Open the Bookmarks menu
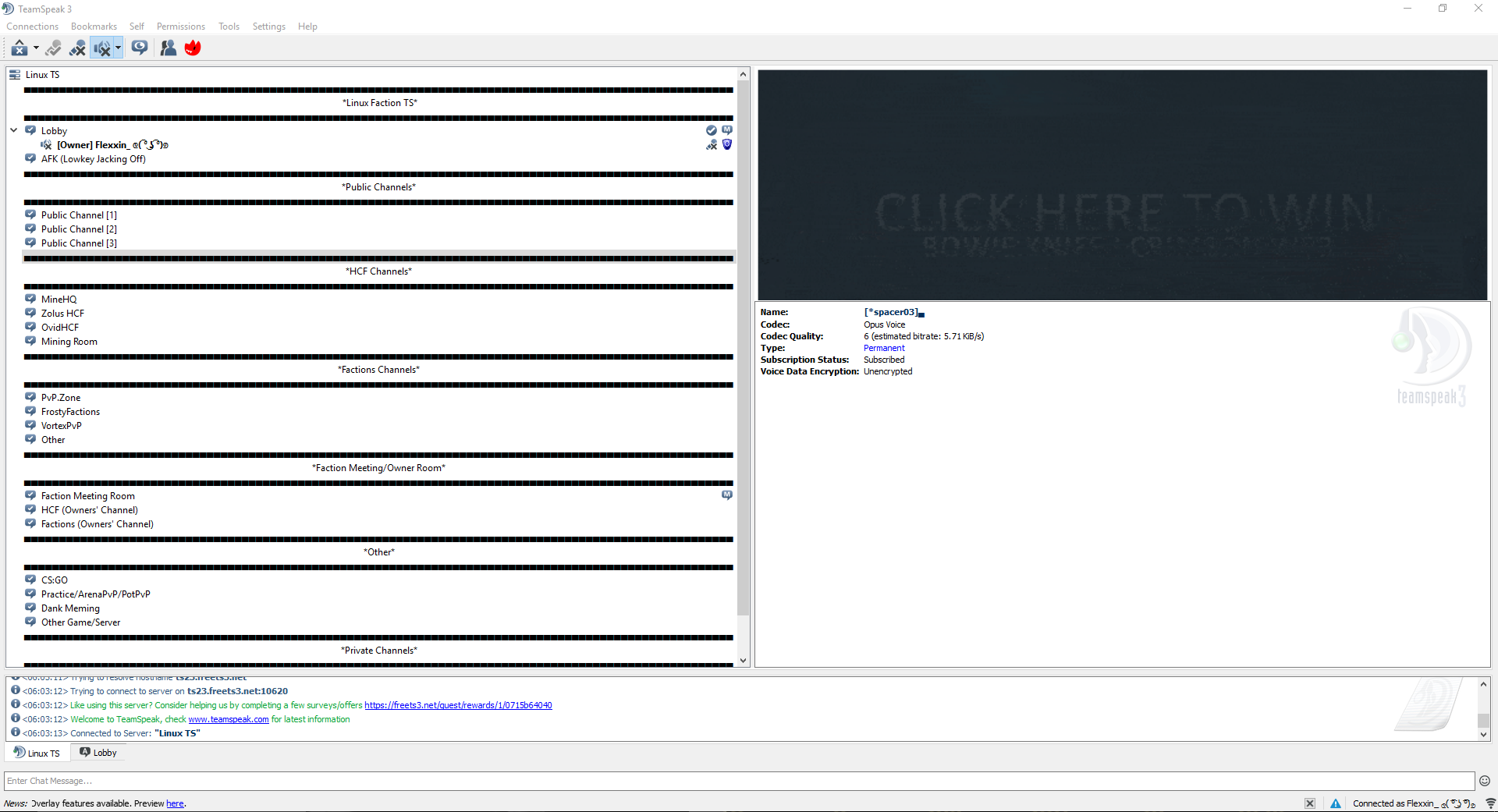The width and height of the screenshot is (1498, 812). point(94,27)
